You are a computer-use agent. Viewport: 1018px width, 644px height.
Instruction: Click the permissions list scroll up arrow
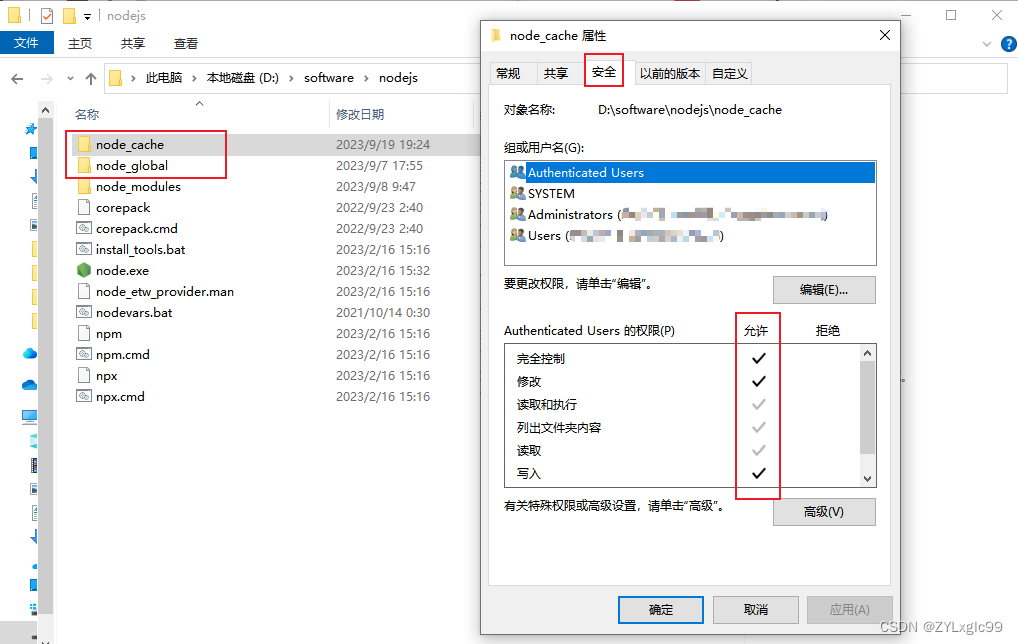(x=867, y=353)
